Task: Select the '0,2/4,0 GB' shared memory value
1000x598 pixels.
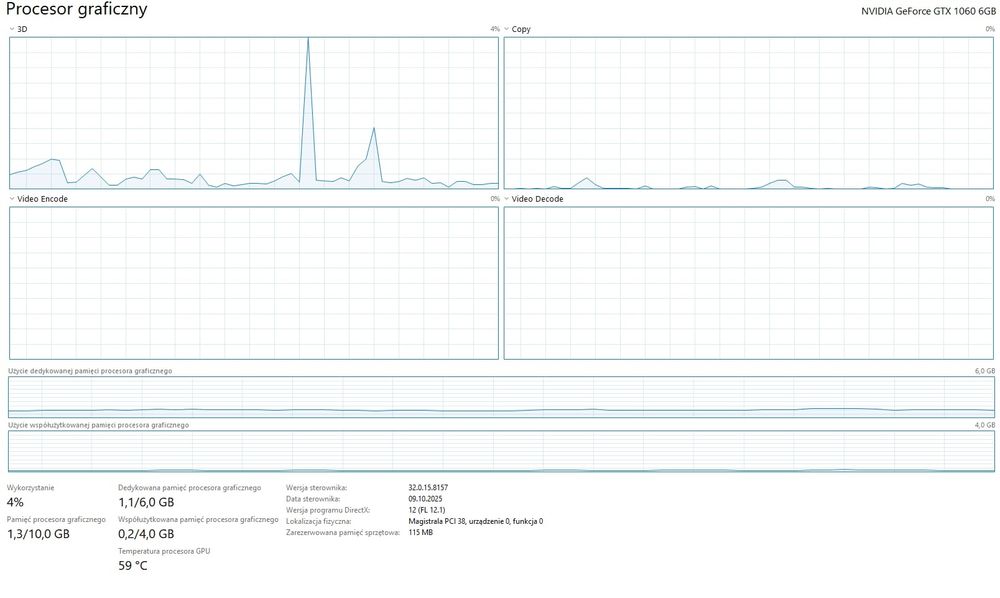Action: [x=146, y=534]
